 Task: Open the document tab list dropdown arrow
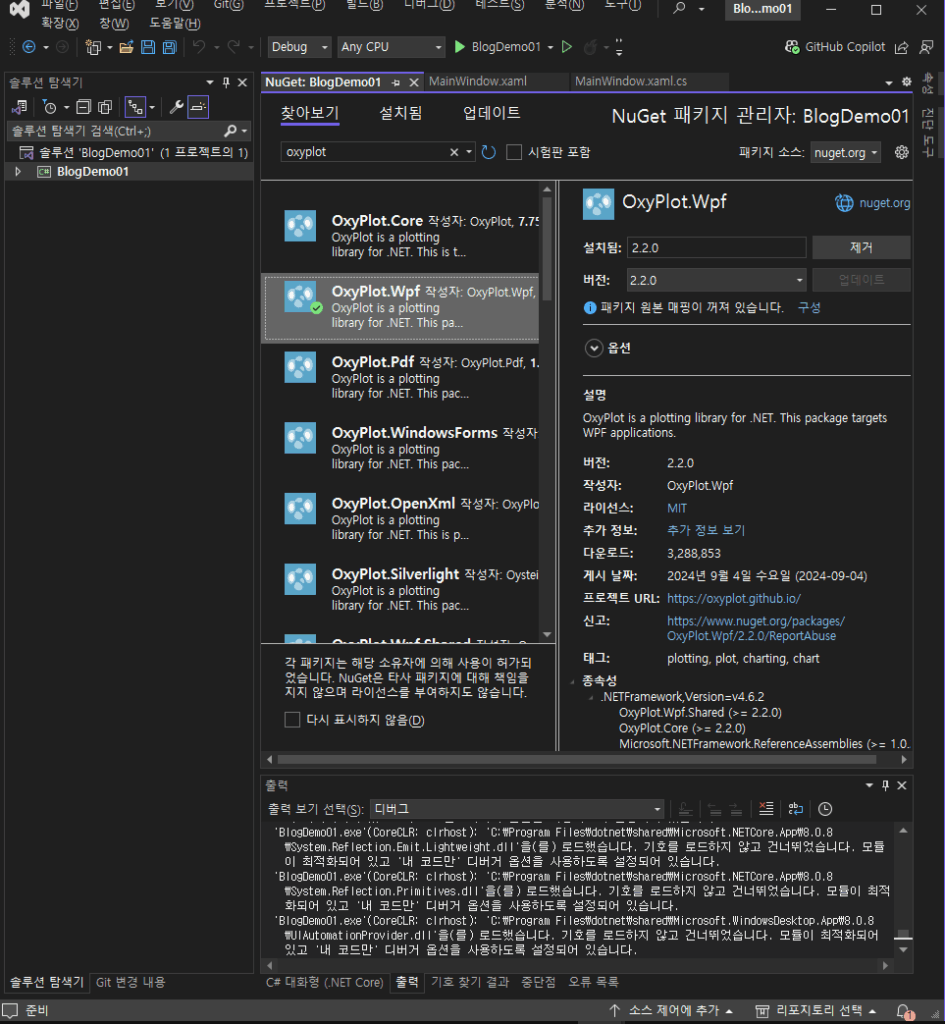[x=889, y=82]
